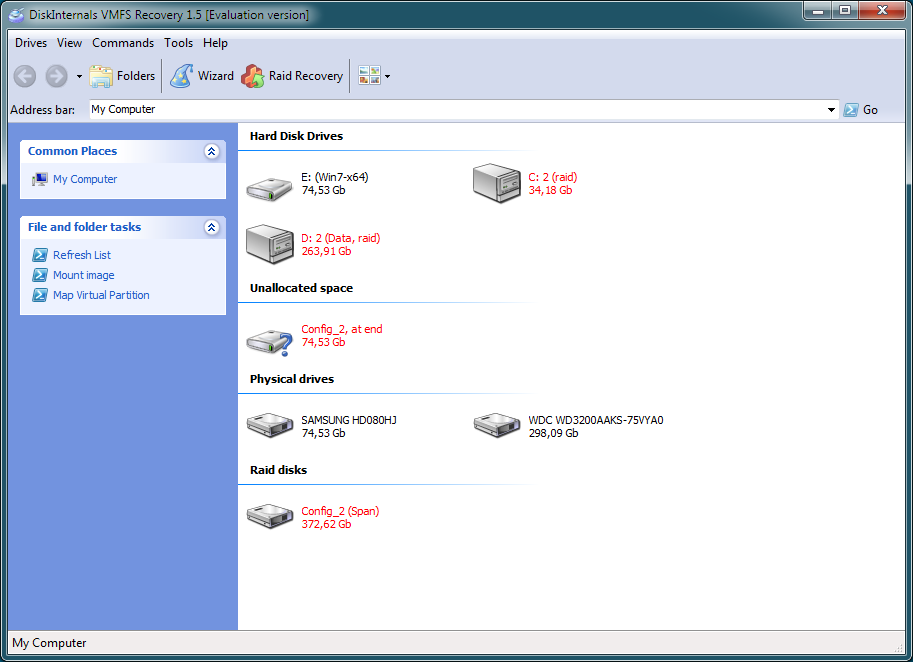
Task: Open the View menu
Action: [x=69, y=43]
